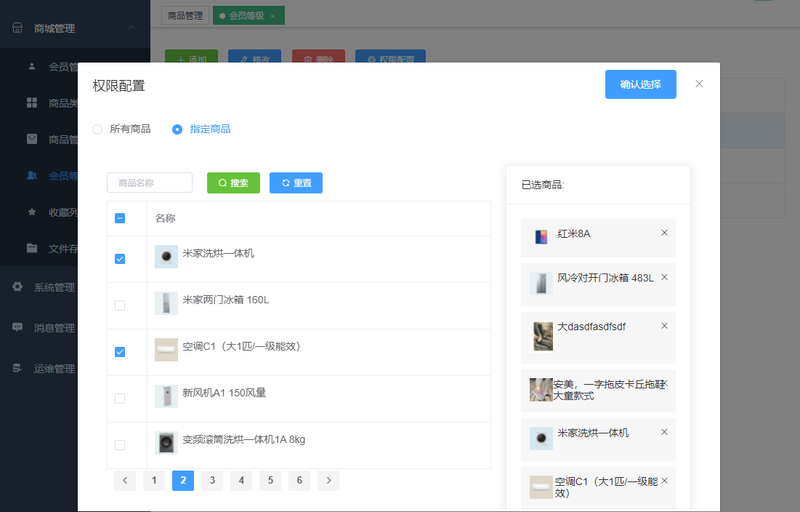800x512 pixels.
Task: Click the highlighted 会员等级 sidebar icon
Action: pos(32,175)
